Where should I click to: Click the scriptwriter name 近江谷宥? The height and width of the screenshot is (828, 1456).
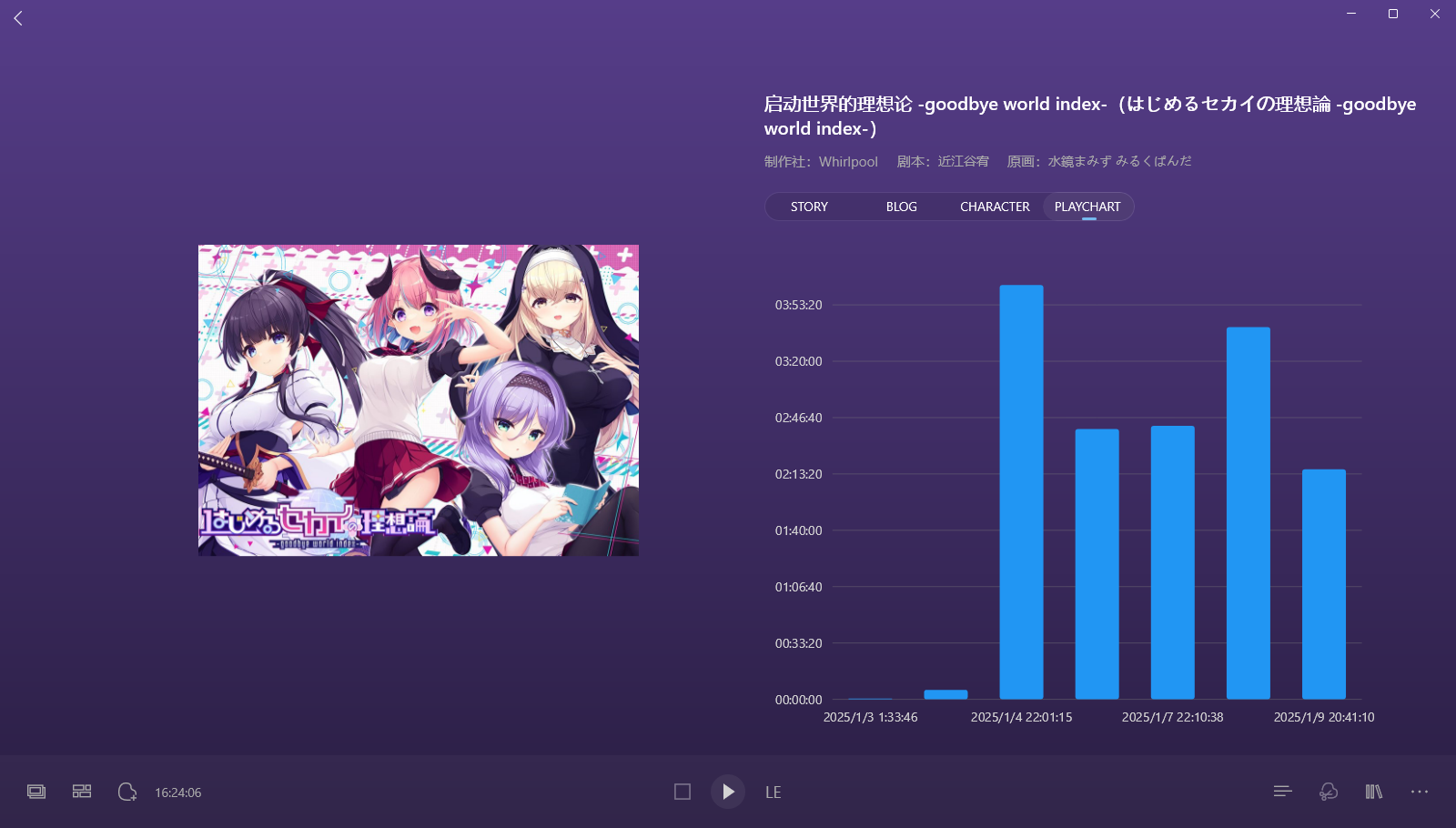(x=963, y=161)
